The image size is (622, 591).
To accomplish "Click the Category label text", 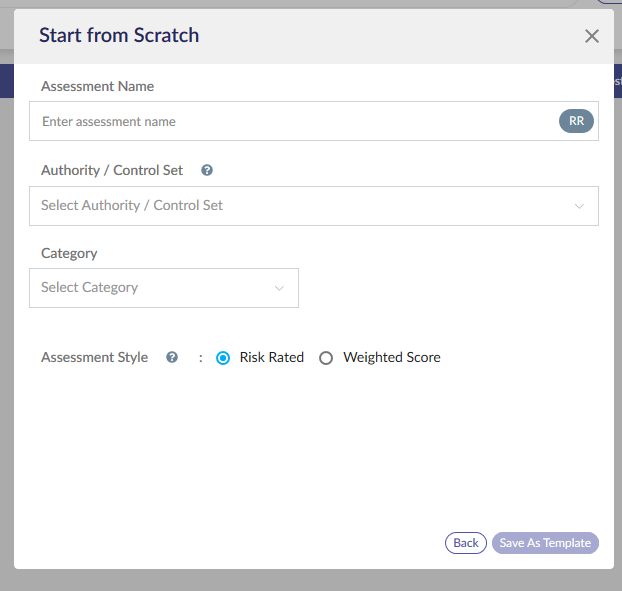I will click(x=69, y=253).
